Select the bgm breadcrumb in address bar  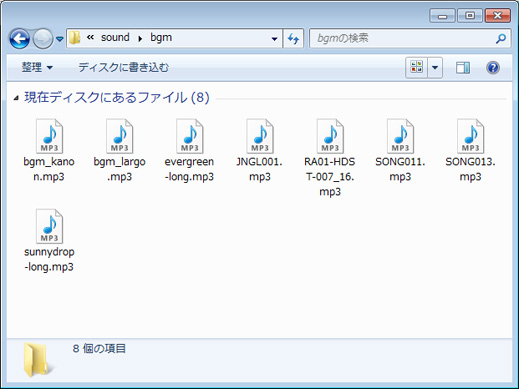click(161, 38)
